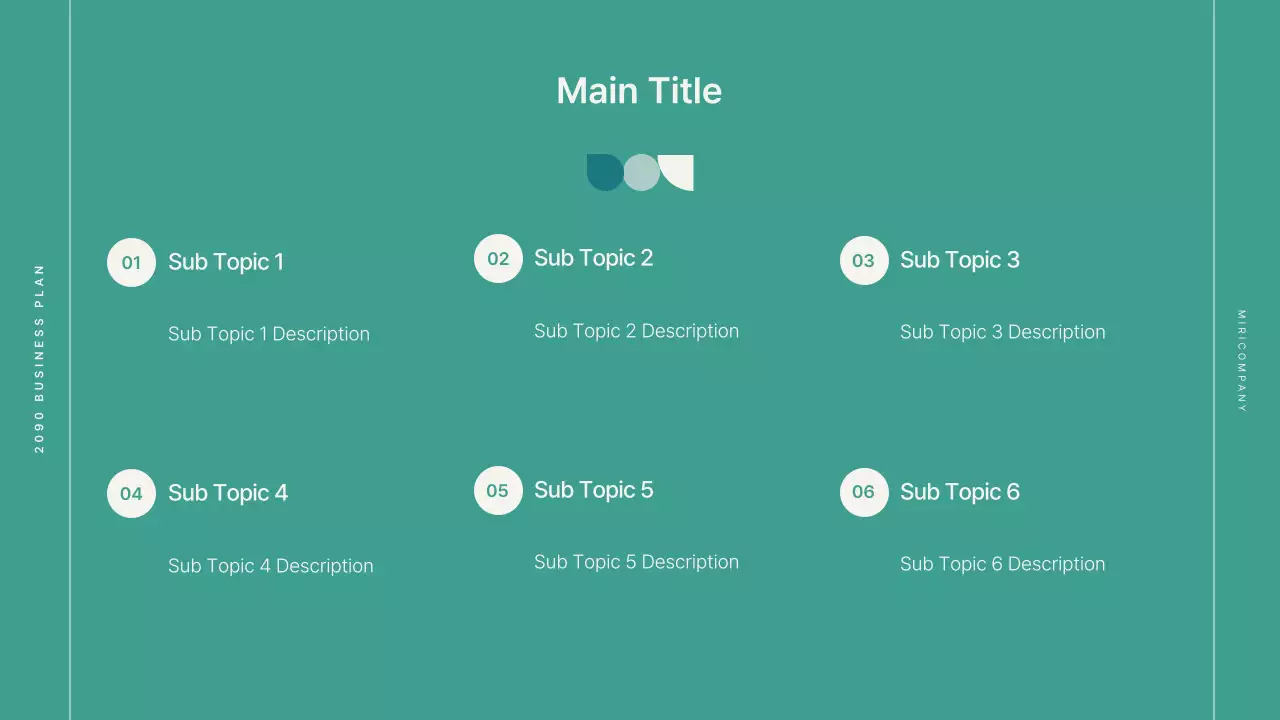The width and height of the screenshot is (1280, 720).
Task: Click the 05 circle badge
Action: (x=498, y=491)
